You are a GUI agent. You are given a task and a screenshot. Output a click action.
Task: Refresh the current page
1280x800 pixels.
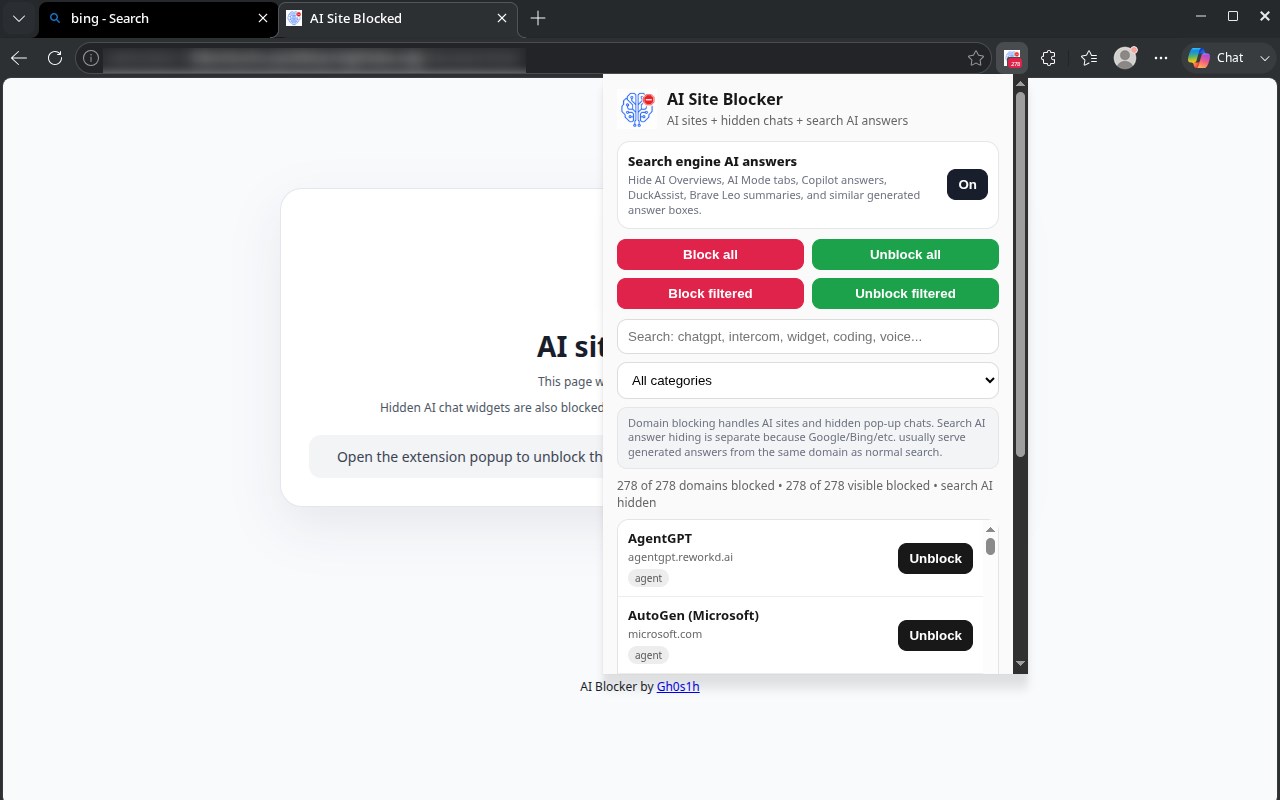[55, 58]
